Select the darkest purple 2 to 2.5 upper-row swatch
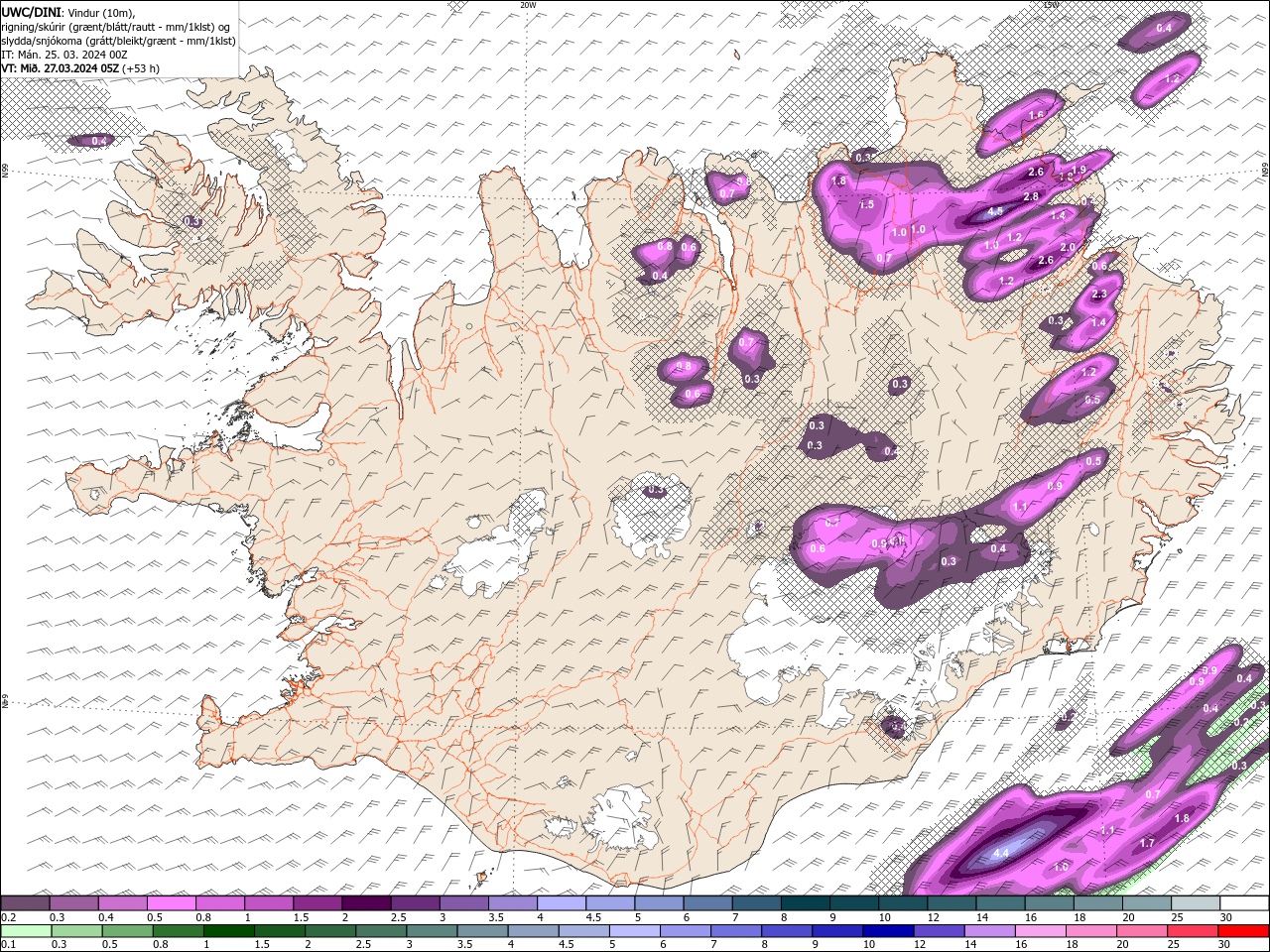This screenshot has width=1270, height=952. click(x=366, y=902)
